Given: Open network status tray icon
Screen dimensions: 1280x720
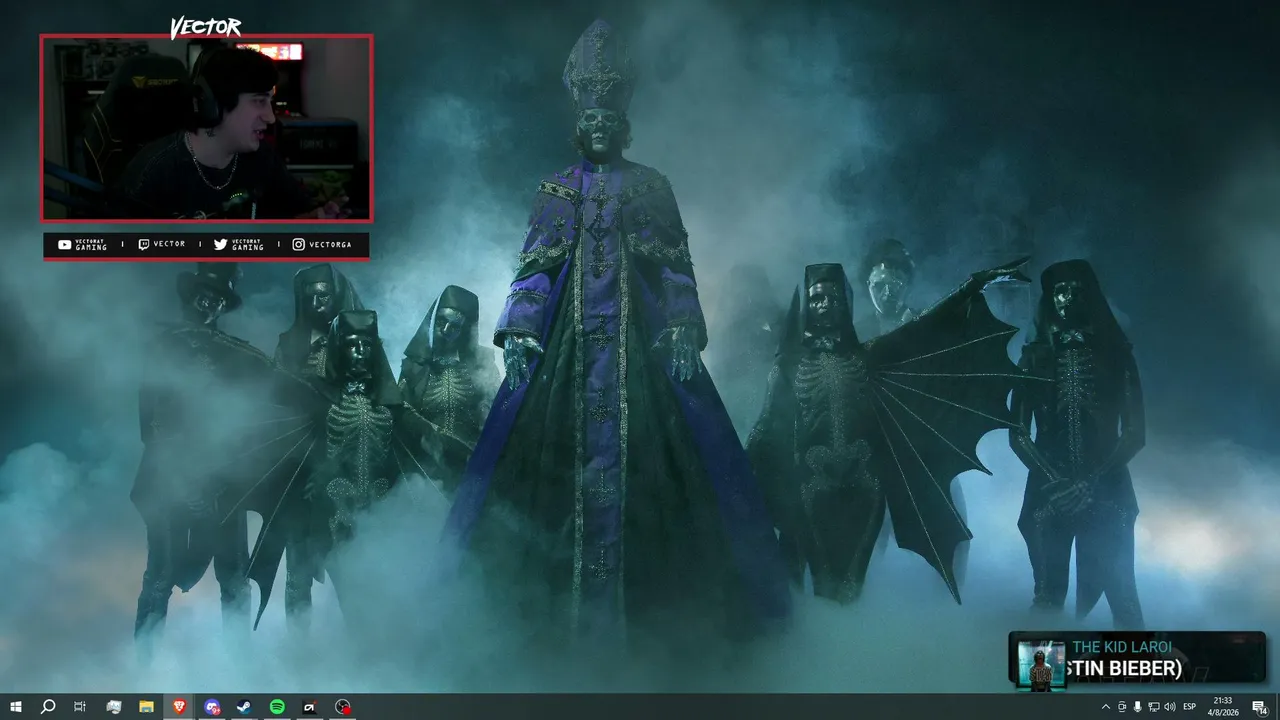Looking at the screenshot, I should tap(1153, 707).
